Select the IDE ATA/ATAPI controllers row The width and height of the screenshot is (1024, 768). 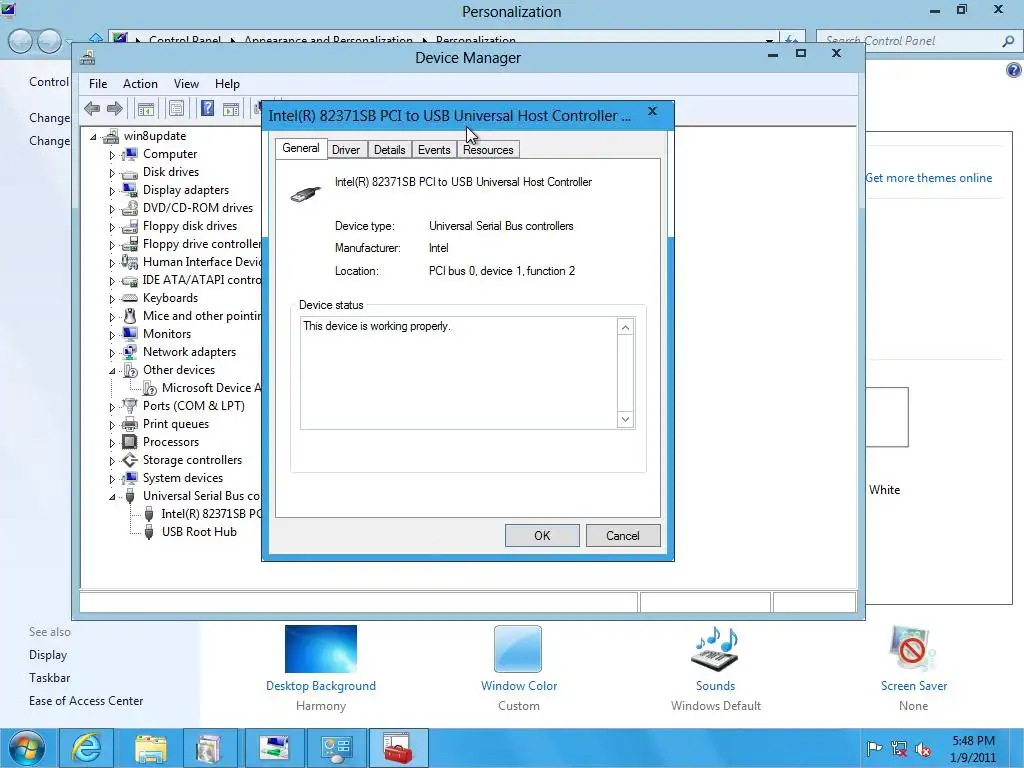tap(202, 280)
